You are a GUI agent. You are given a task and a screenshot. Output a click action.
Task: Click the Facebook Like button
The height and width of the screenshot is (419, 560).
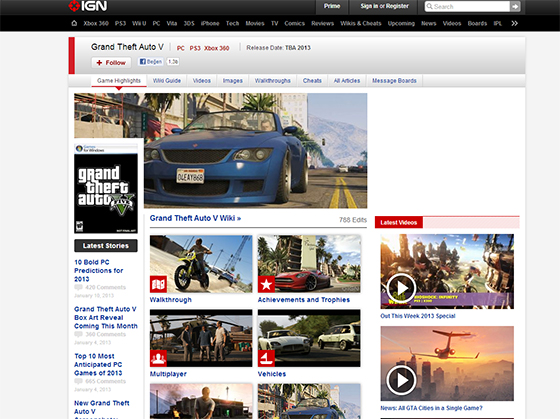151,62
